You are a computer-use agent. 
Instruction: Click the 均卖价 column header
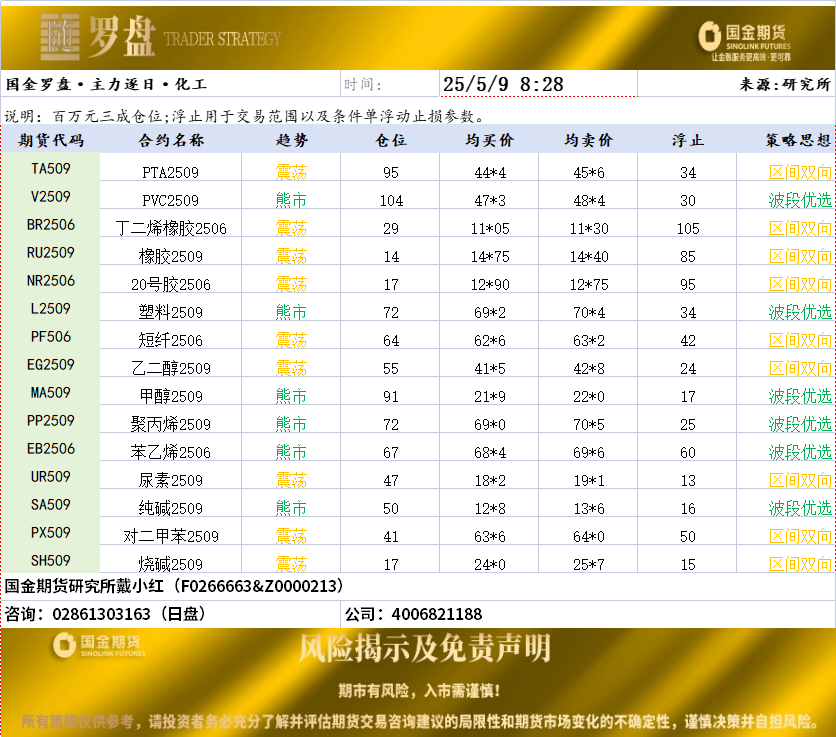[589, 140]
